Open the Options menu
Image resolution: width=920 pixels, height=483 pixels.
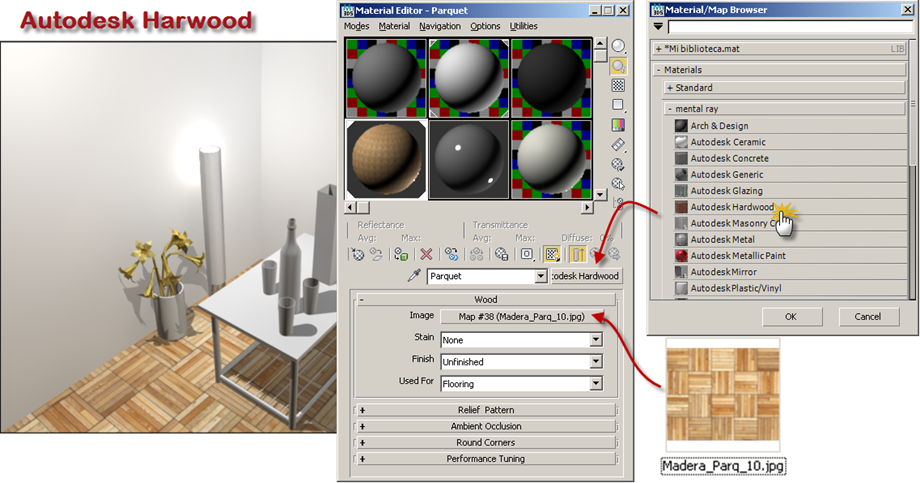click(485, 26)
